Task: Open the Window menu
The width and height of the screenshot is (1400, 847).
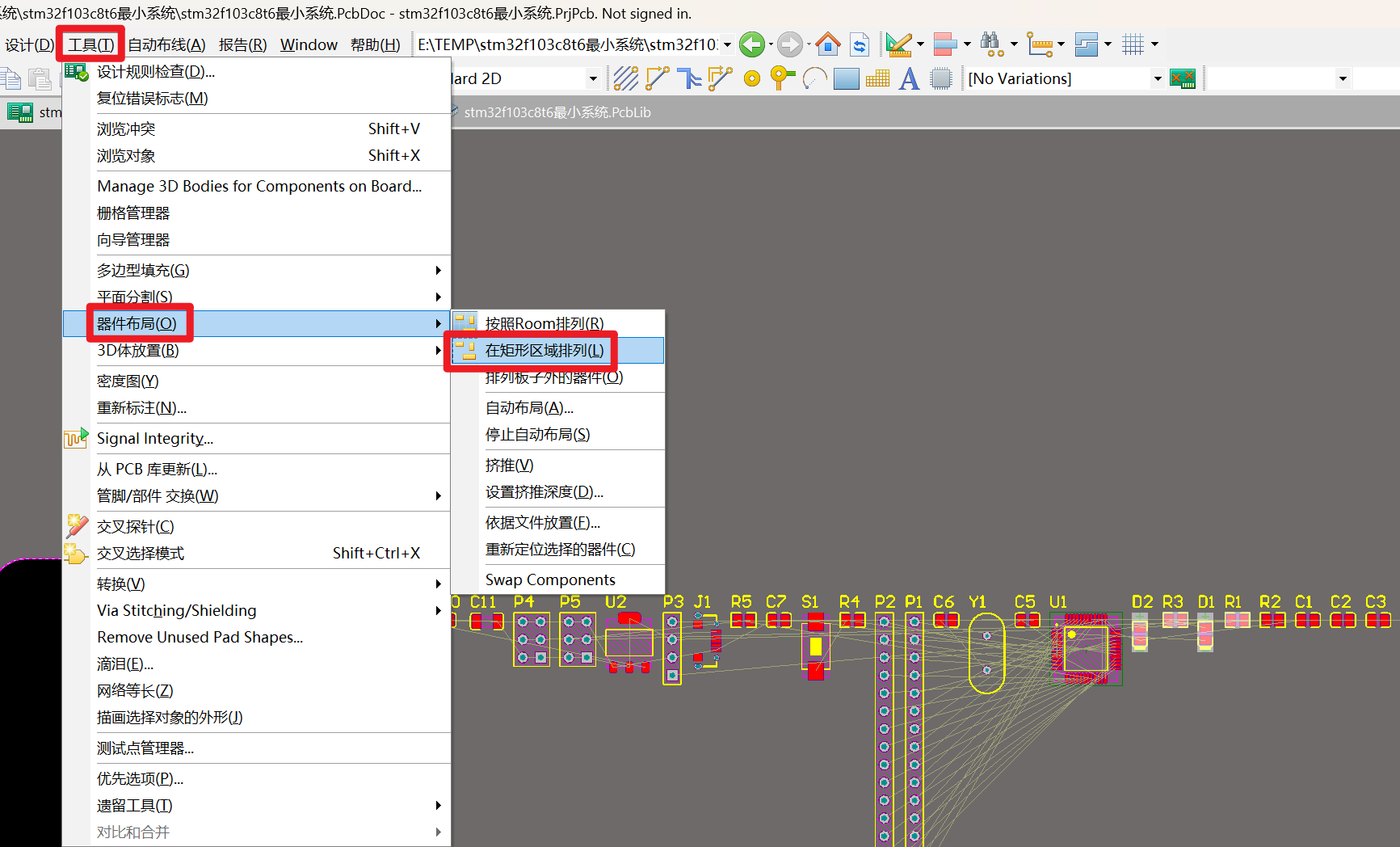Action: (x=309, y=44)
